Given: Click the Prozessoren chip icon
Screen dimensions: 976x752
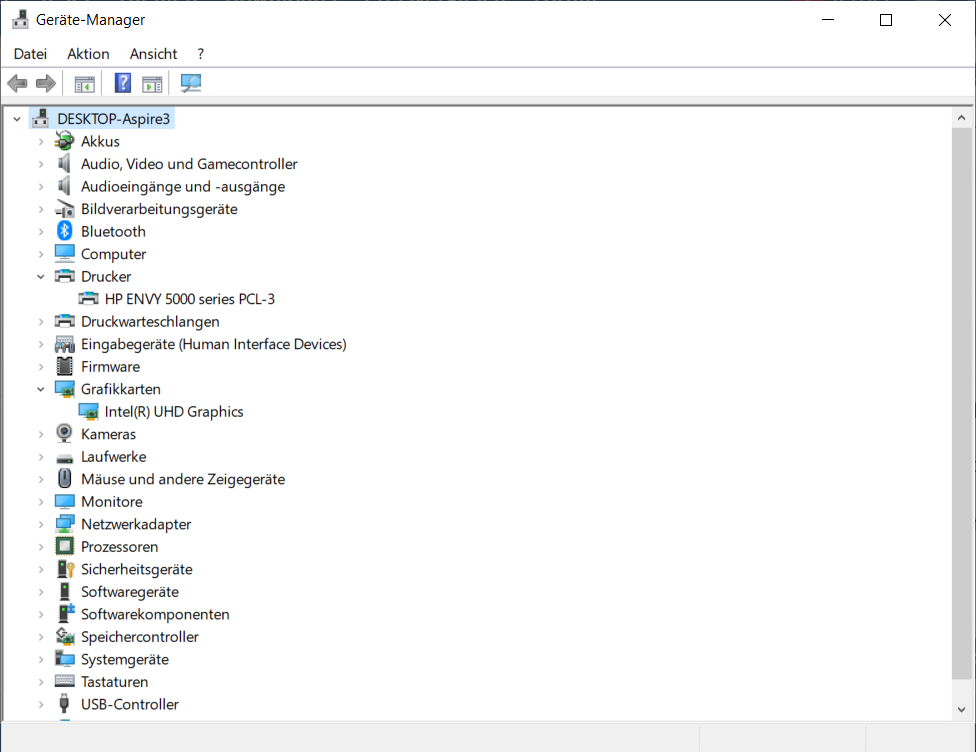Looking at the screenshot, I should pyautogui.click(x=64, y=546).
